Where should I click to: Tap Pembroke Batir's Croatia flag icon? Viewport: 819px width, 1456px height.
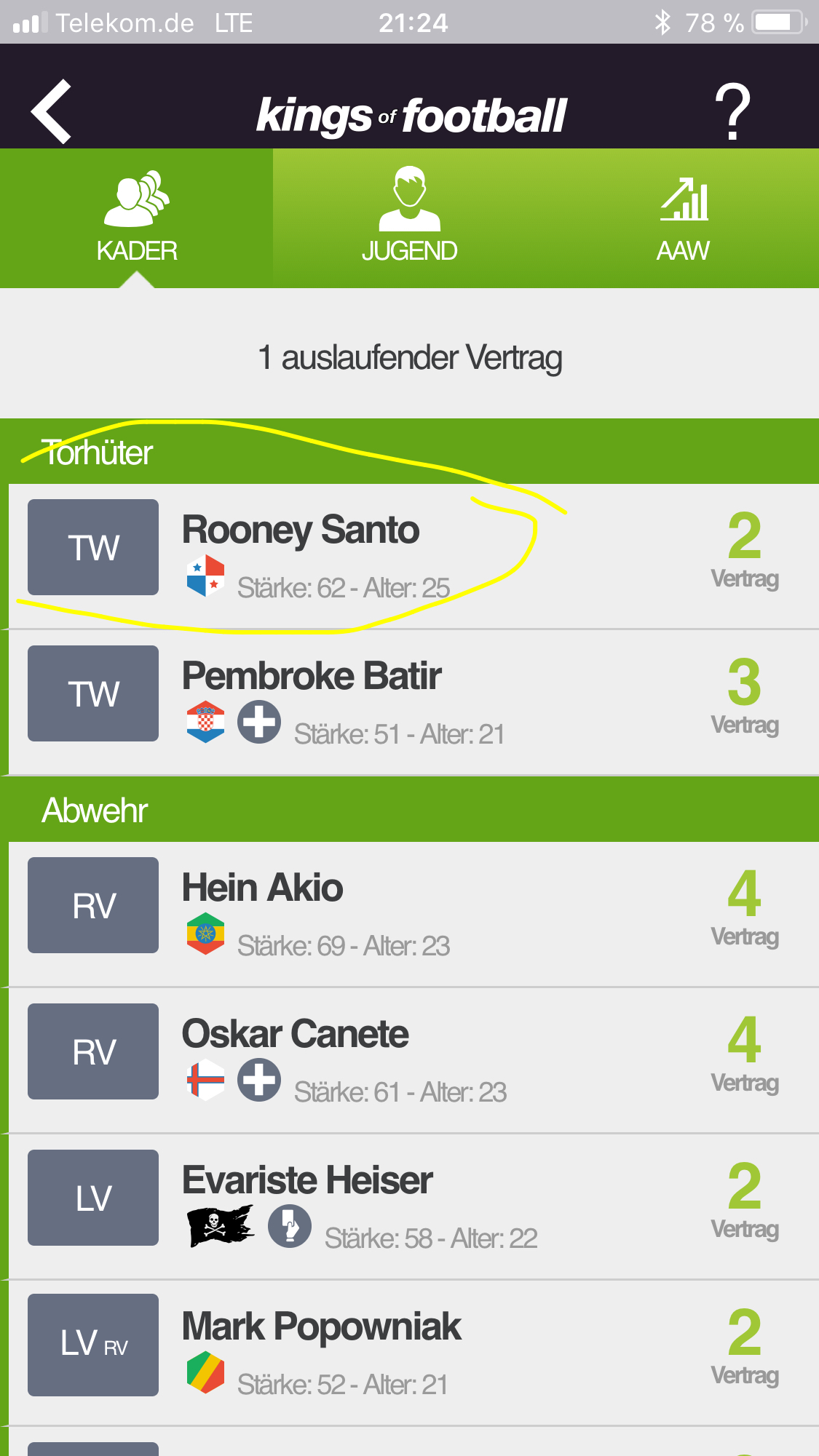point(206,722)
